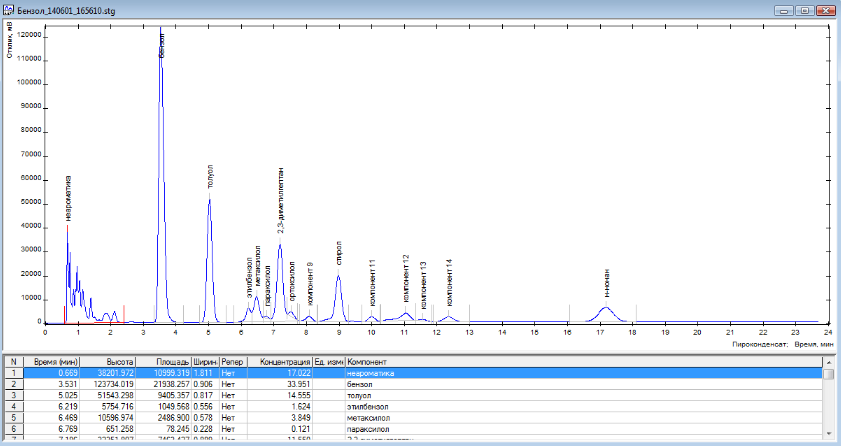The height and width of the screenshot is (446, 841).
Task: Sort by the 'Площадь' column header
Action: tap(170, 360)
